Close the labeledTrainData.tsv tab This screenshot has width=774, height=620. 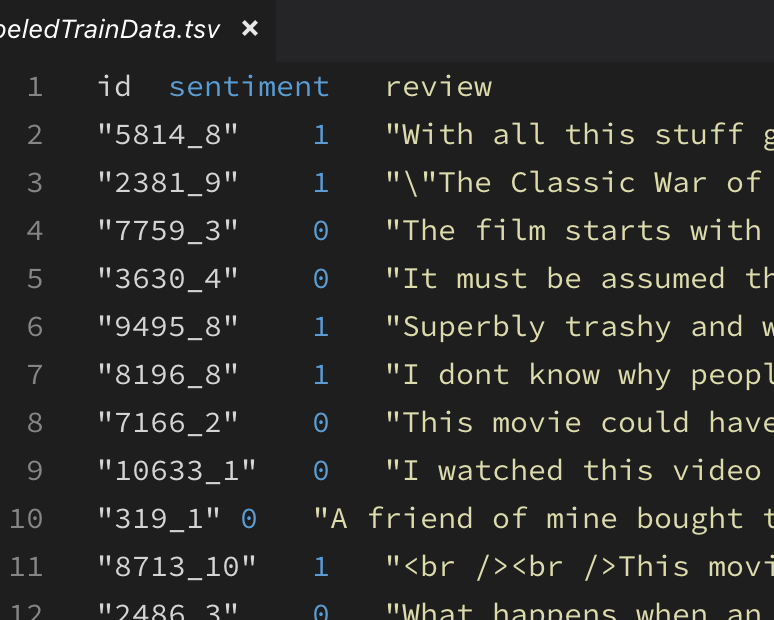250,28
